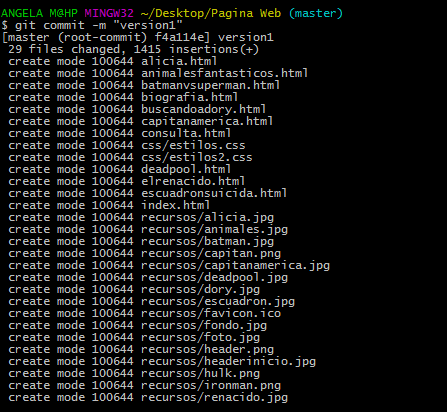Click recursos/headerinicio.jpg path
Image resolution: width=447 pixels, height=412 pixels.
(x=228, y=361)
